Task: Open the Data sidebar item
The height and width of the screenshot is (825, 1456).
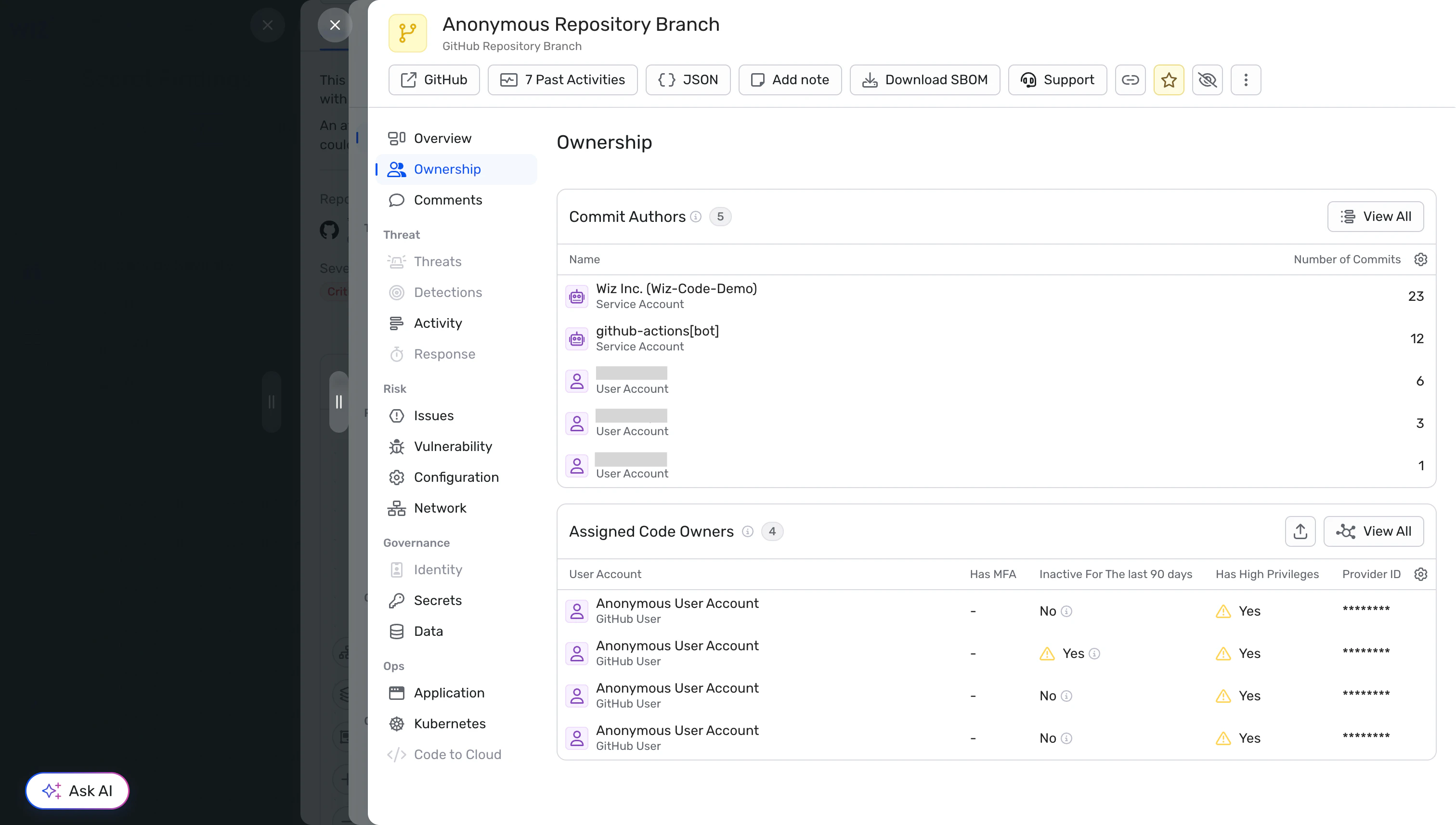Action: point(456,631)
